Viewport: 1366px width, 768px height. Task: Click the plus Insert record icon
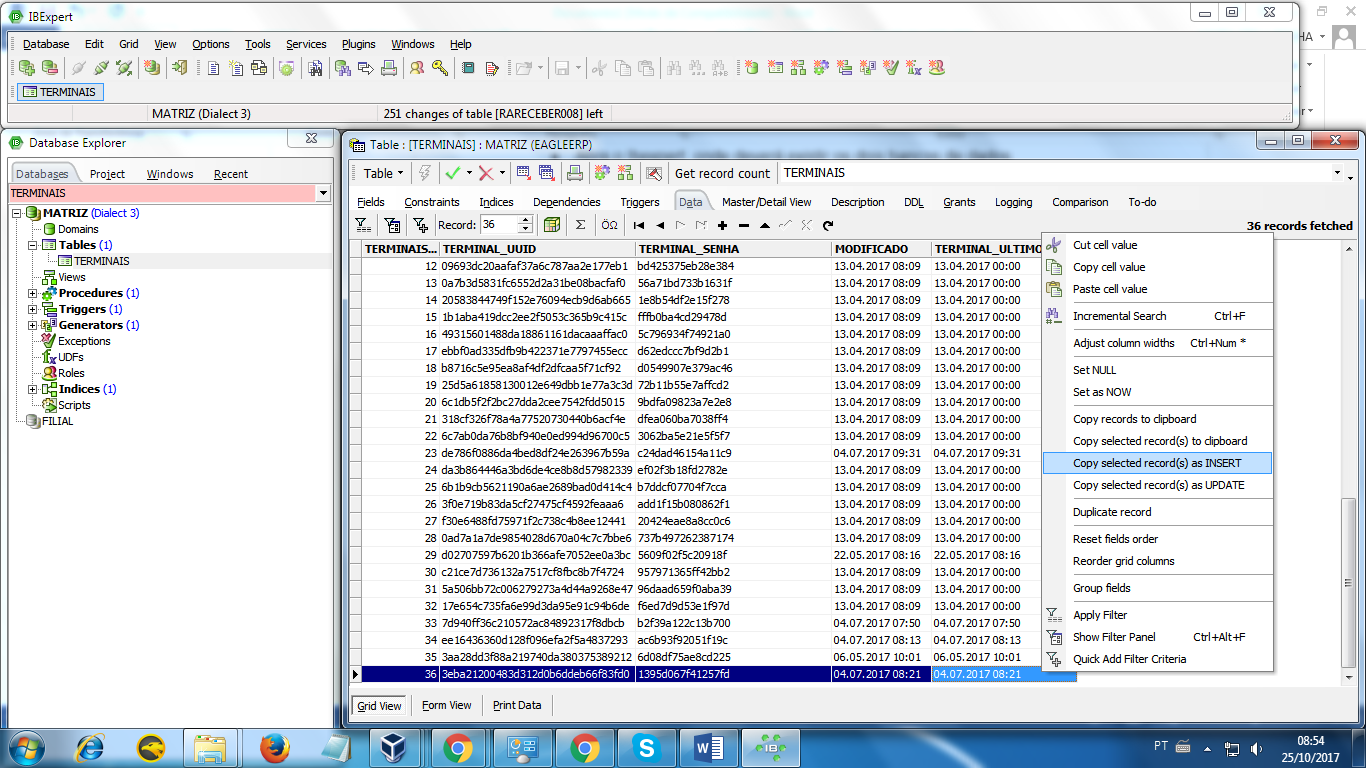point(723,225)
